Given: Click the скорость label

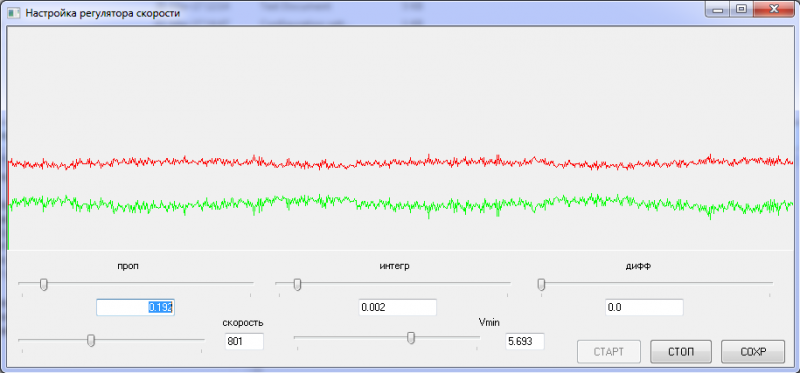Looking at the screenshot, I should point(243,322).
